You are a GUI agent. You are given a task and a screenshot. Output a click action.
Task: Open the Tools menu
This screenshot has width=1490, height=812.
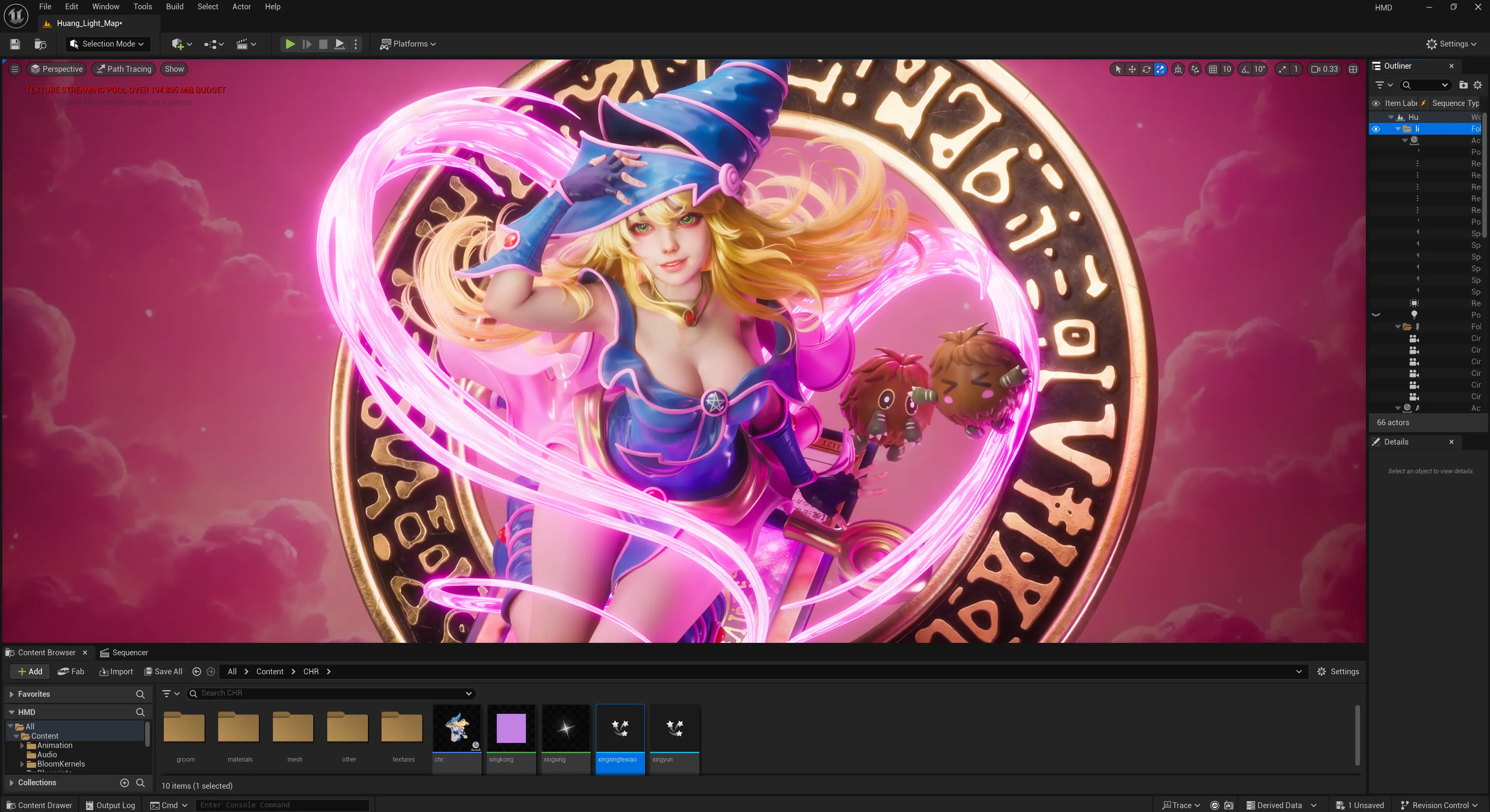click(142, 7)
